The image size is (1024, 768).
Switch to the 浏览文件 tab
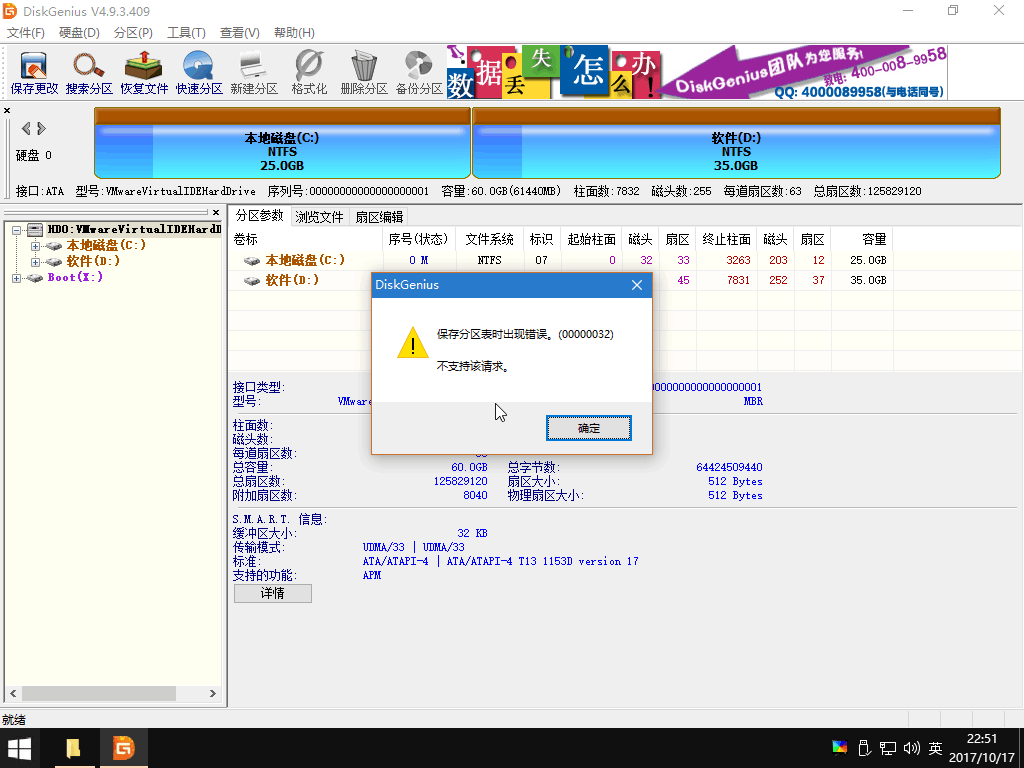tap(319, 217)
